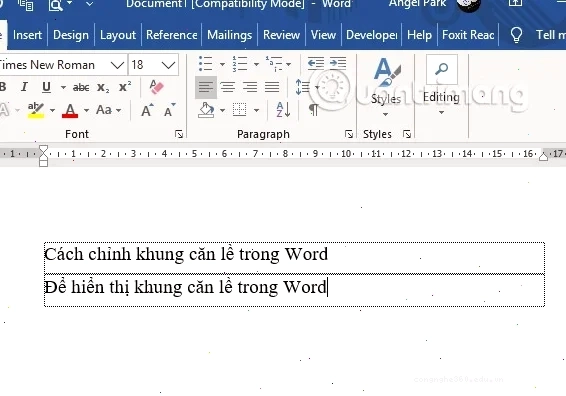Increase paragraph indent
The width and height of the screenshot is (566, 396).
pyautogui.click(x=338, y=64)
